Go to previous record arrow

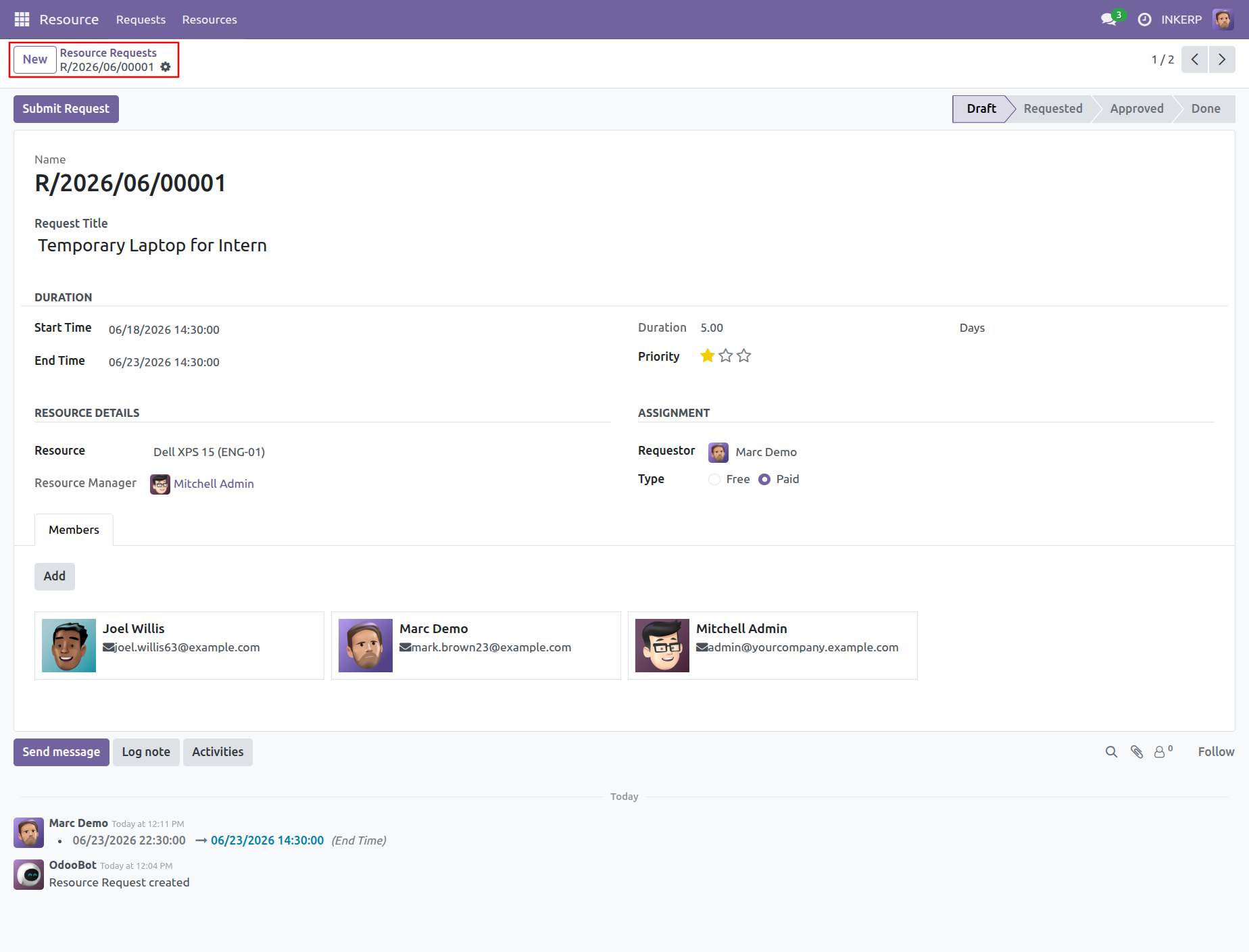coord(1194,59)
